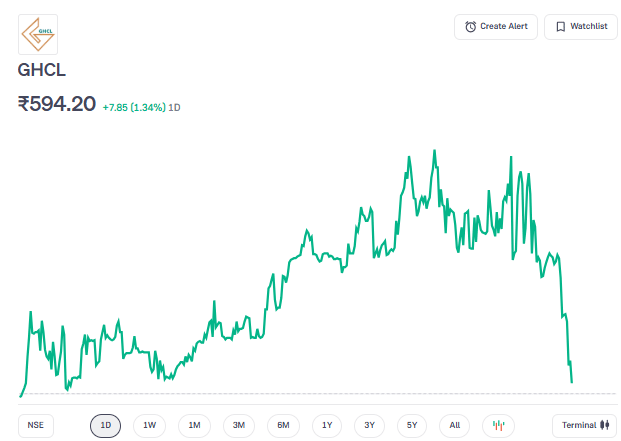Click the candlestick icon in Terminal button

click(x=604, y=425)
